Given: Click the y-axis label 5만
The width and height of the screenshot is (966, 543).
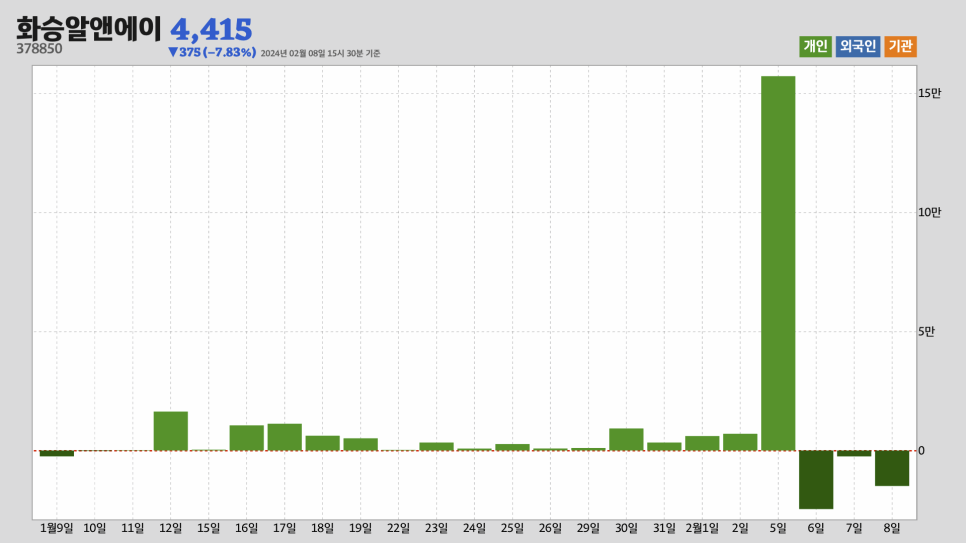Looking at the screenshot, I should point(926,332).
